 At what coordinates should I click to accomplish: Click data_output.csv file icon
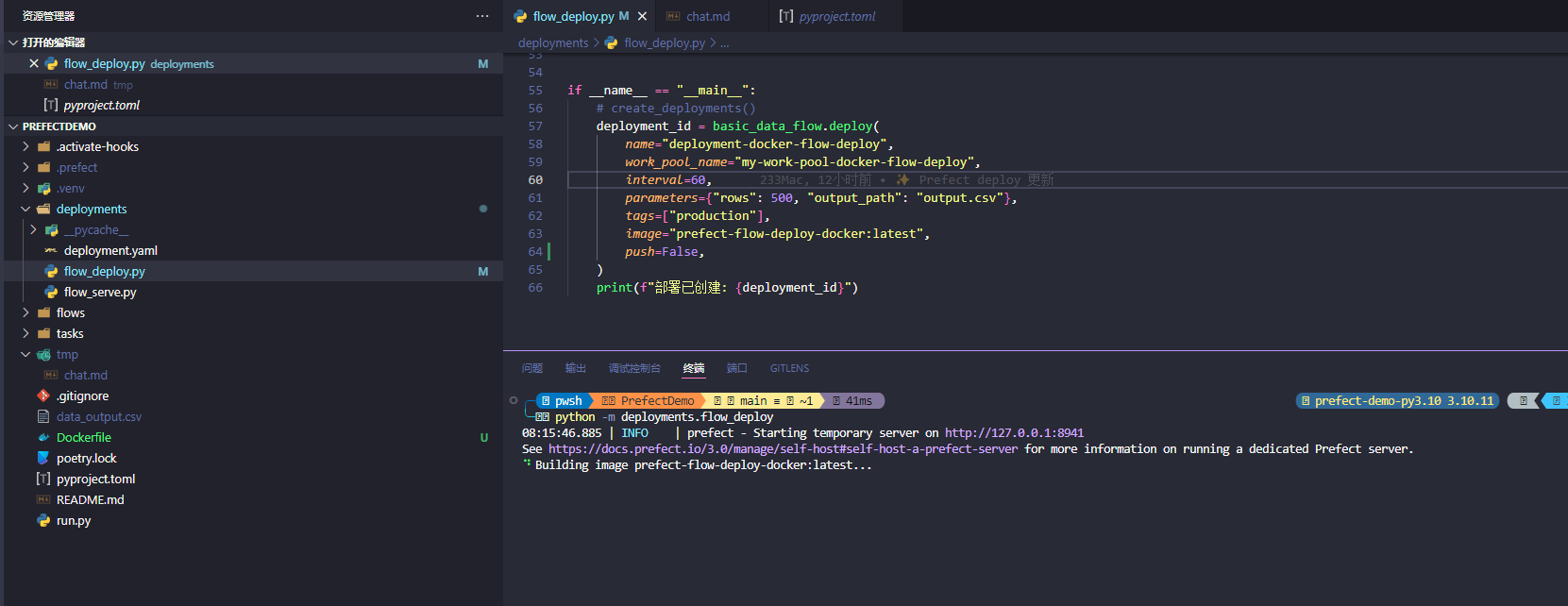(43, 416)
